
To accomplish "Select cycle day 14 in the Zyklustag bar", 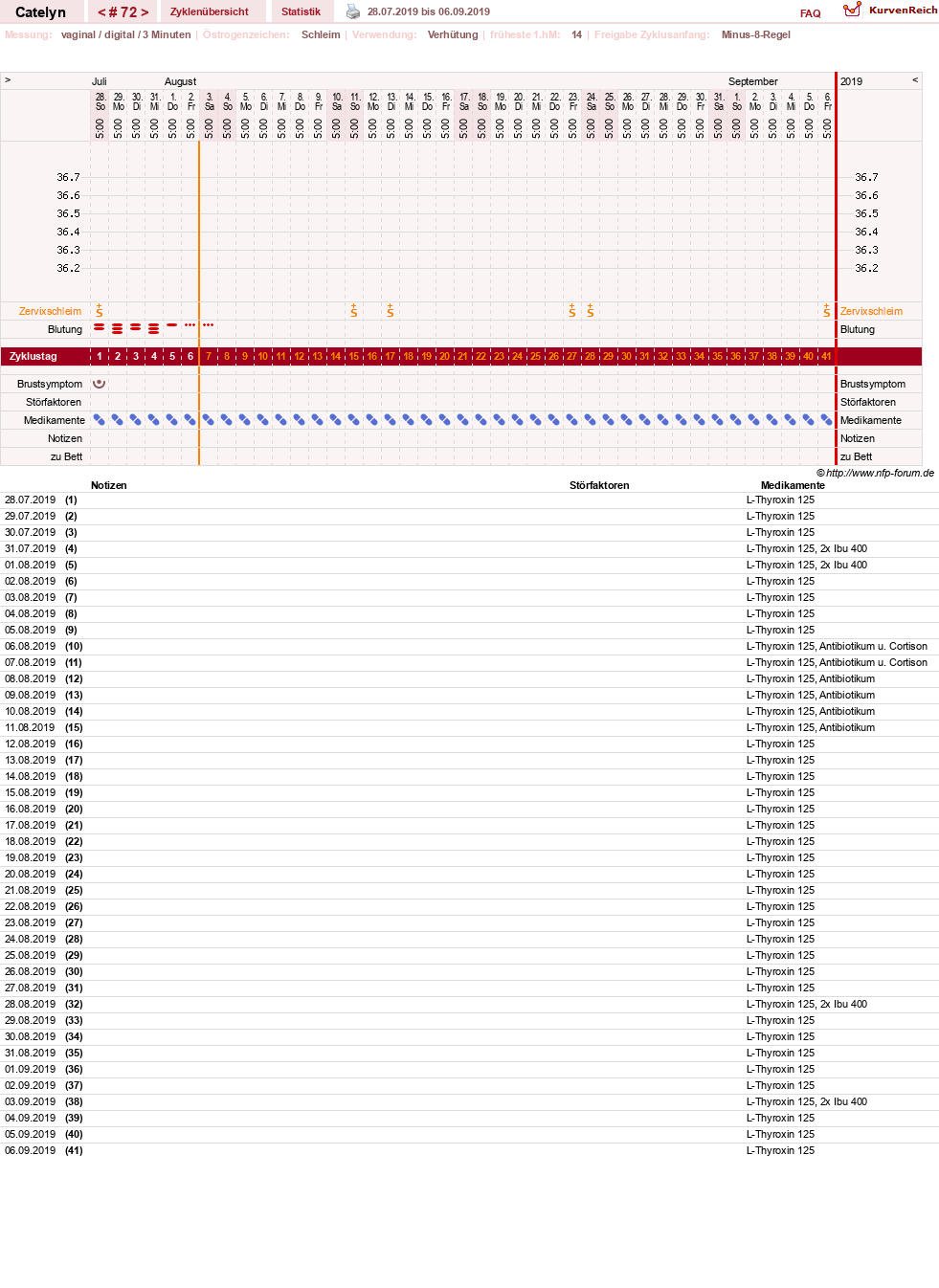I will point(336,356).
